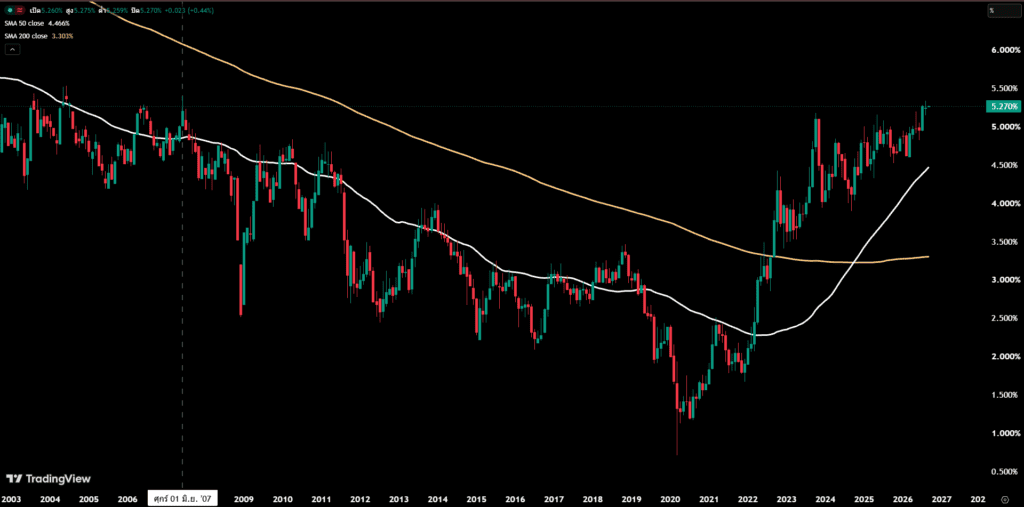The image size is (1024, 507).
Task: Click the 4.000% price scale label
Action: click(x=1006, y=203)
